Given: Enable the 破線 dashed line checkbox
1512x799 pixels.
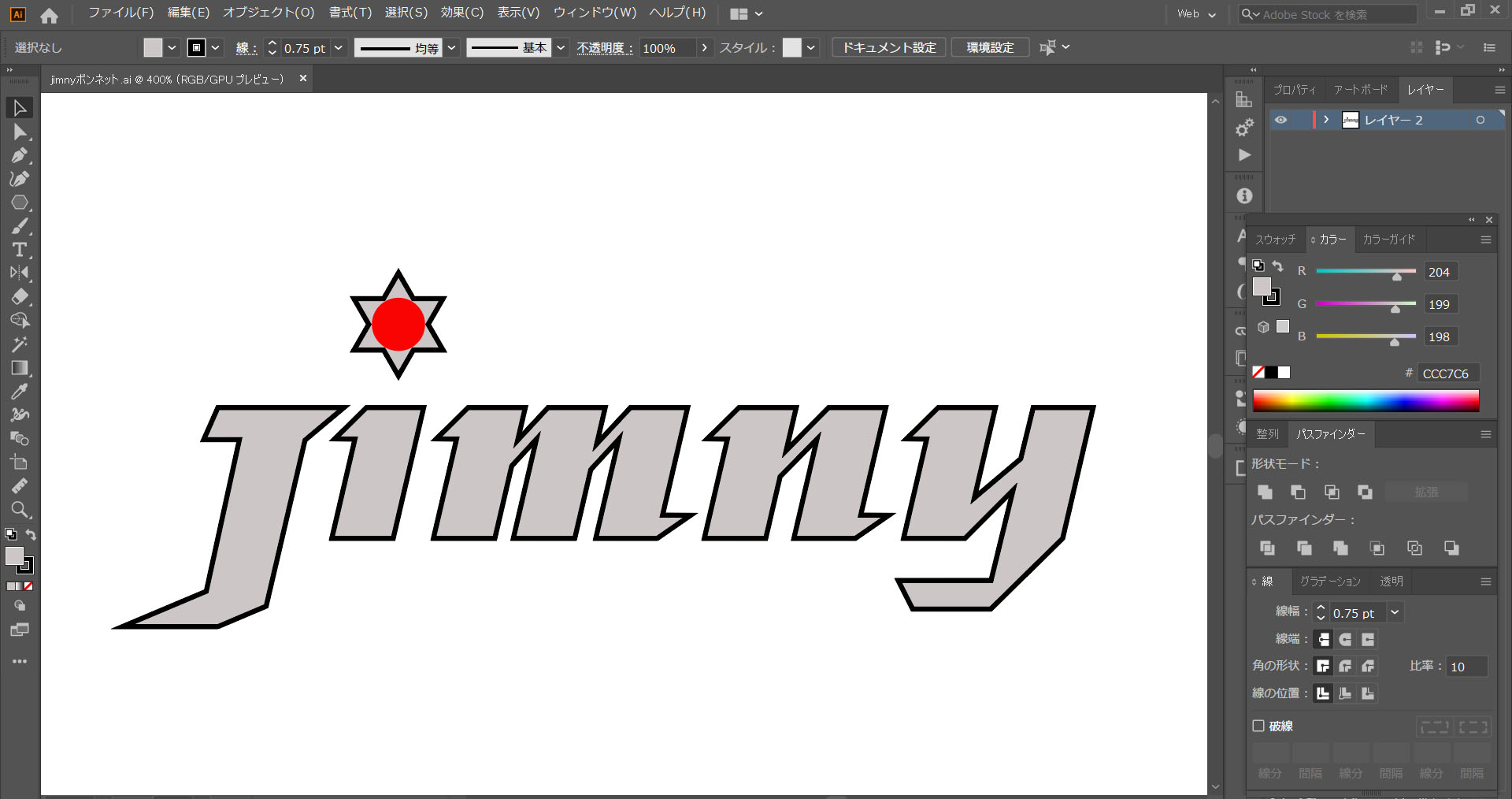Looking at the screenshot, I should (x=1258, y=726).
